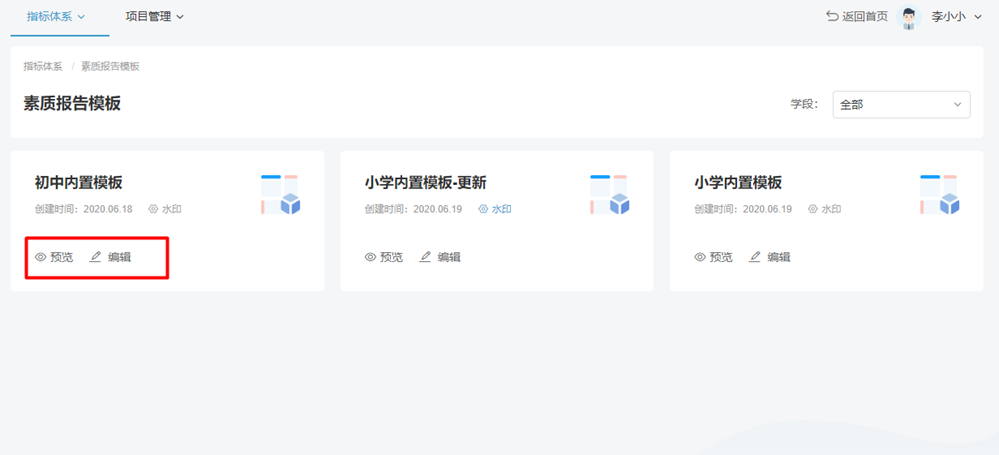Open the 项目管理 menu
The height and width of the screenshot is (455, 999).
[154, 17]
